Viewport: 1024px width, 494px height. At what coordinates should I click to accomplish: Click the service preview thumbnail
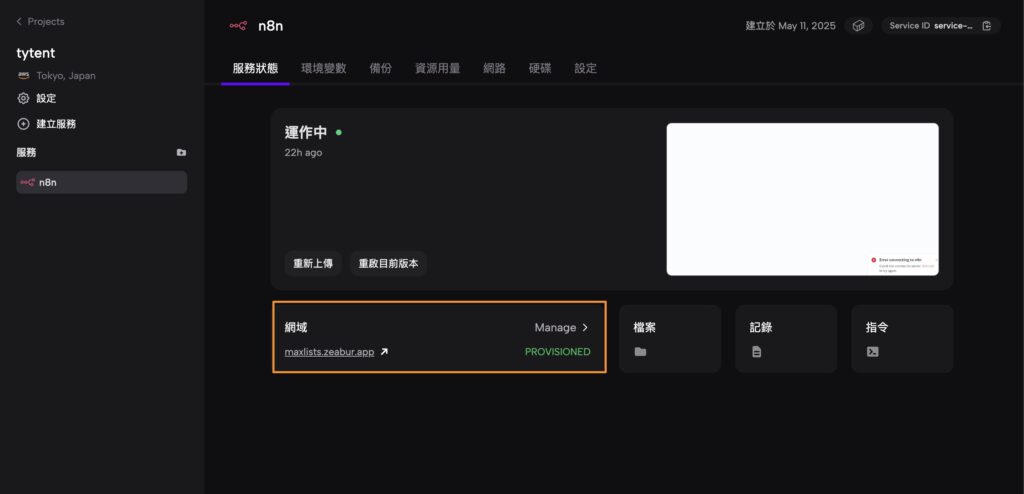point(803,199)
